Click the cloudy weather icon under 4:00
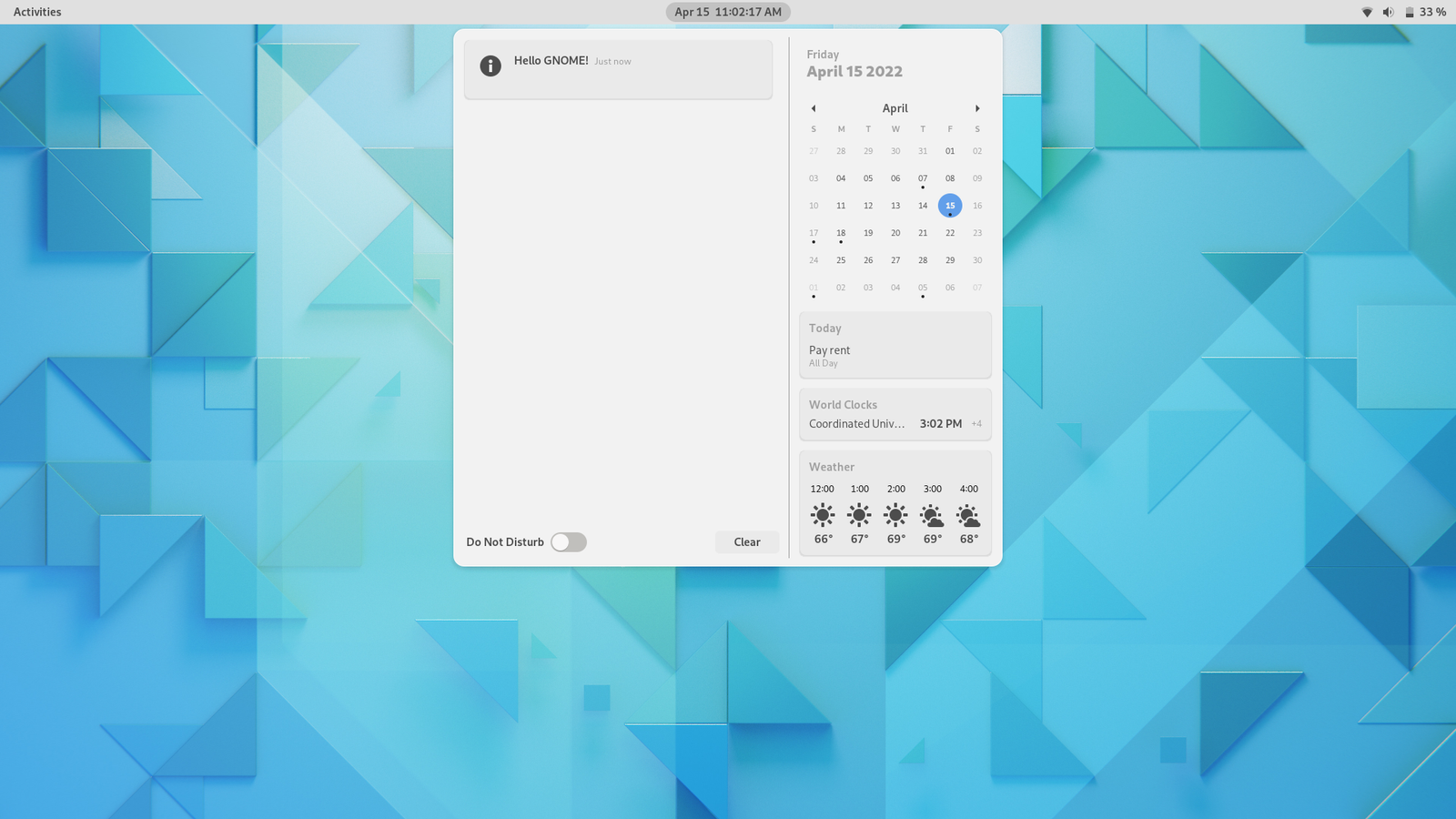The height and width of the screenshot is (819, 1456). 968,514
